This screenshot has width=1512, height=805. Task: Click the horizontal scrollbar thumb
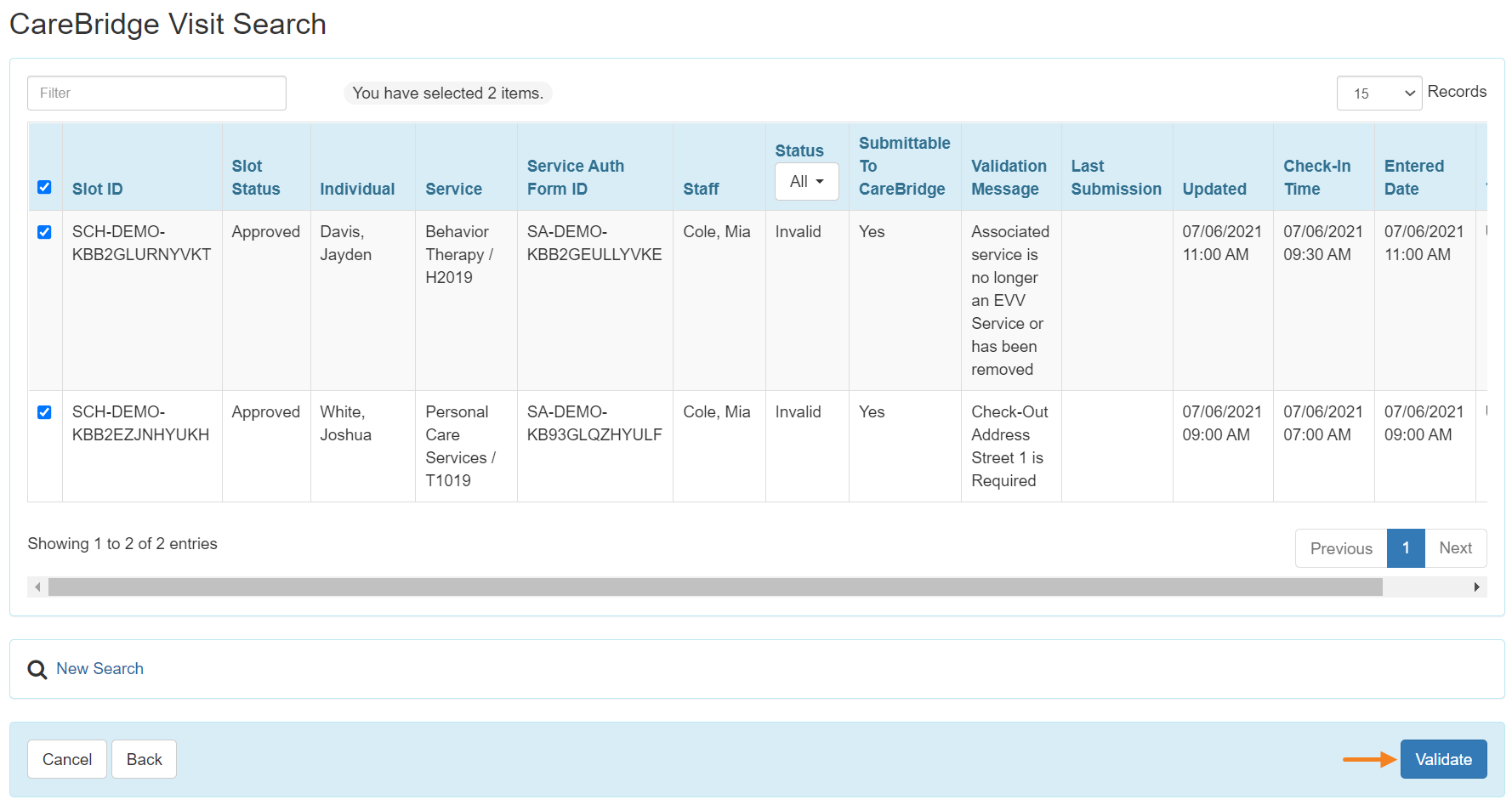[715, 587]
